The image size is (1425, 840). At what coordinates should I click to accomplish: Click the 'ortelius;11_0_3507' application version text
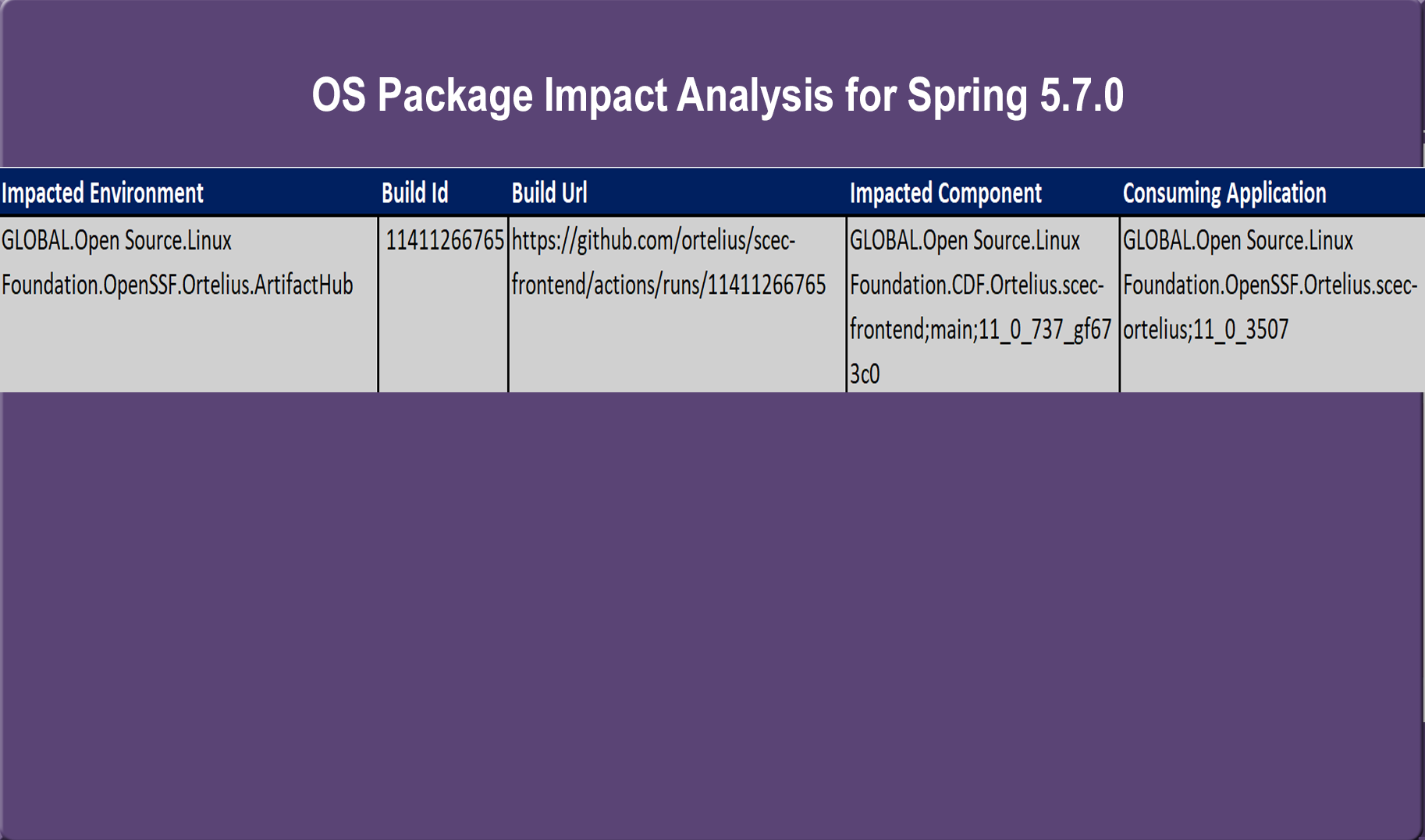(1205, 329)
